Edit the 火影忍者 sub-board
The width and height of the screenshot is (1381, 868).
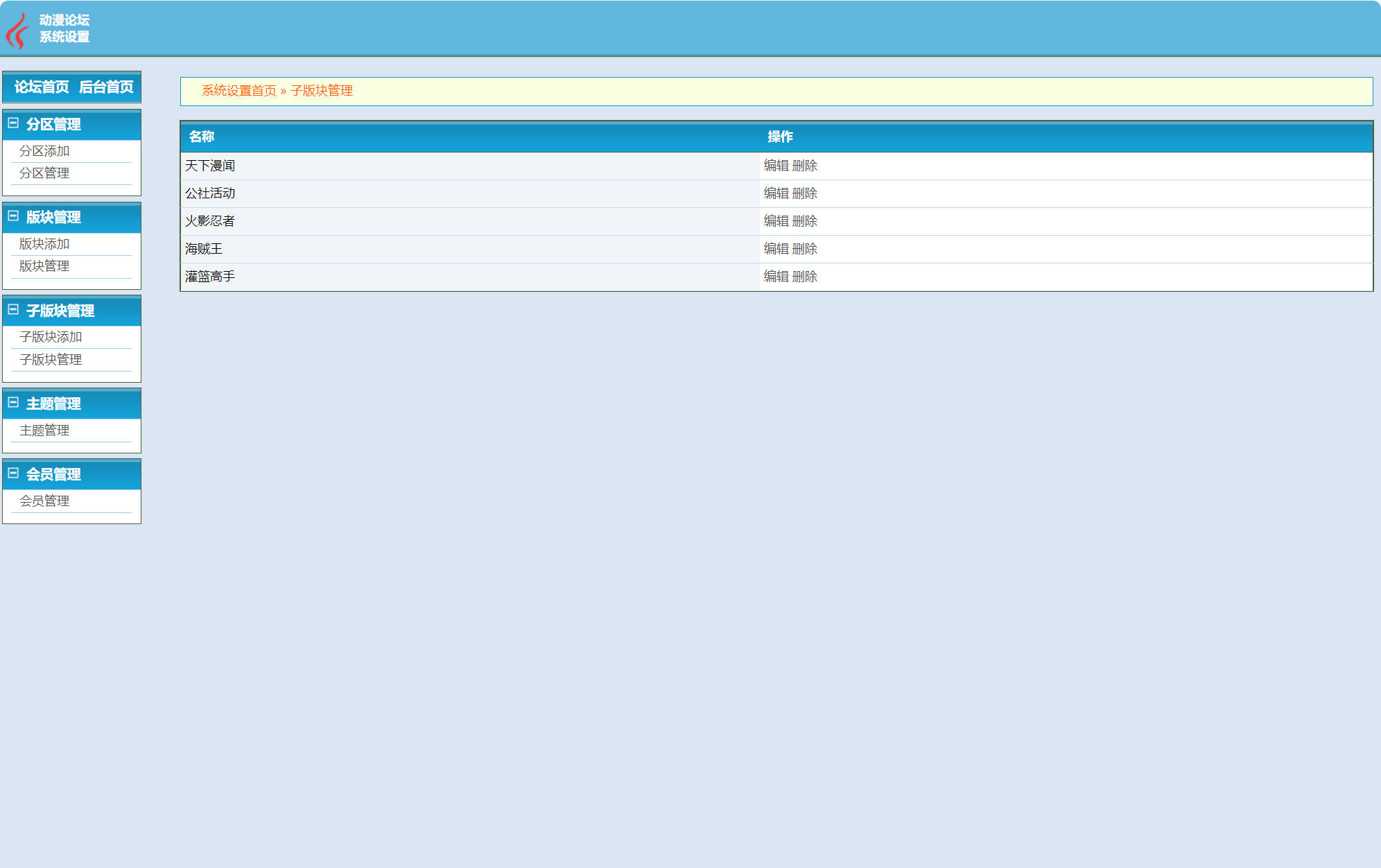[776, 221]
